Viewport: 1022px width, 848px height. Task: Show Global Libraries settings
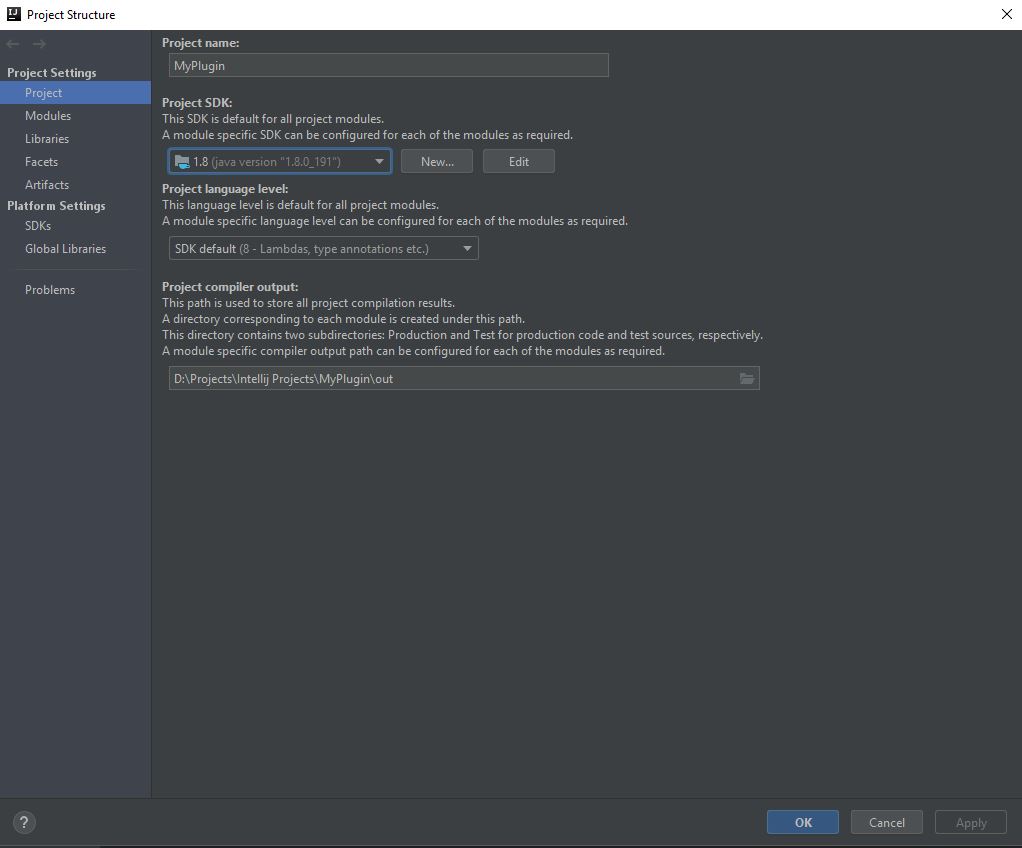65,249
